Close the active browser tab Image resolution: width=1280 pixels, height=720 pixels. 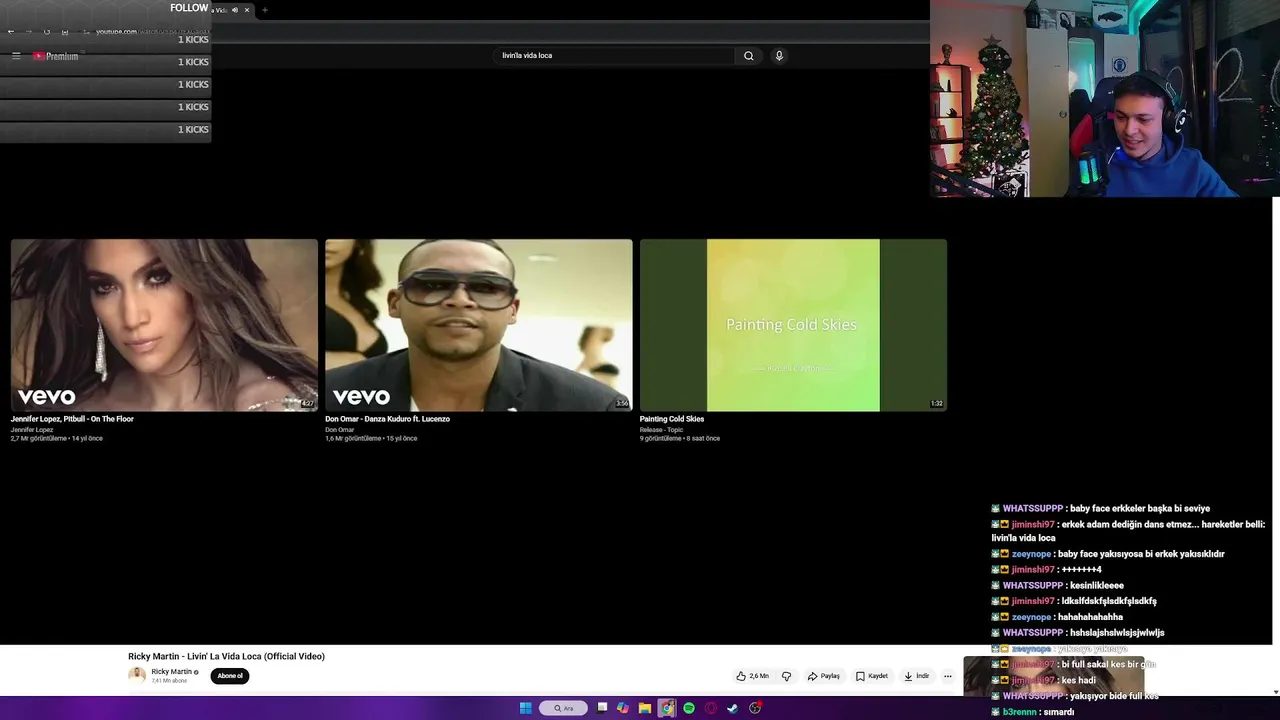(247, 10)
